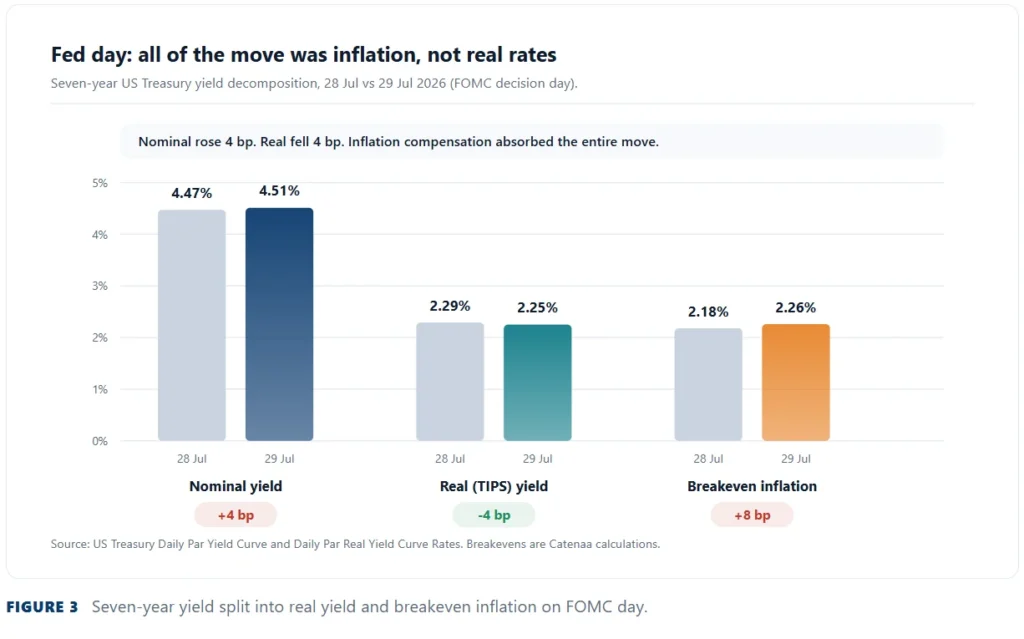Click the teal 29 Jul real yield bar
The width and height of the screenshot is (1024, 639).
tap(537, 383)
